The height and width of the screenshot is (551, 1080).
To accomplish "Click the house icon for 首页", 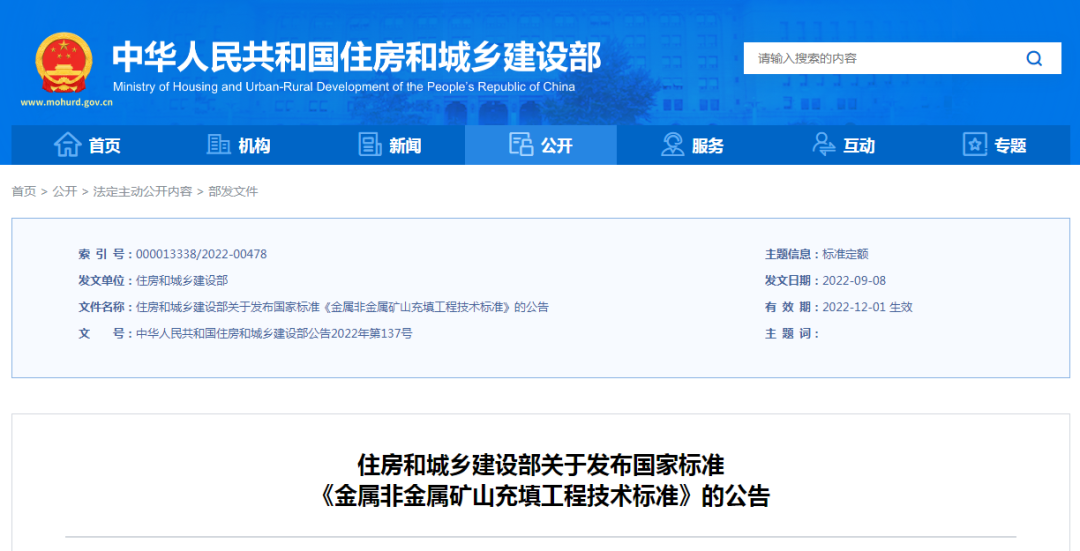I will 67,145.
